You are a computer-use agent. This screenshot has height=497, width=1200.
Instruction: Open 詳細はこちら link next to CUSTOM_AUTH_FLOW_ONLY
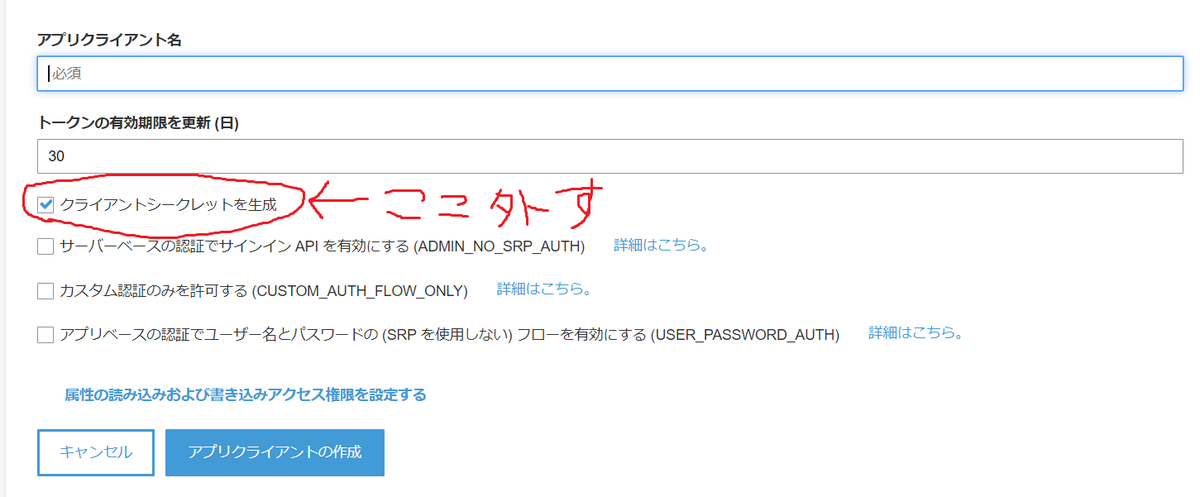(x=544, y=290)
